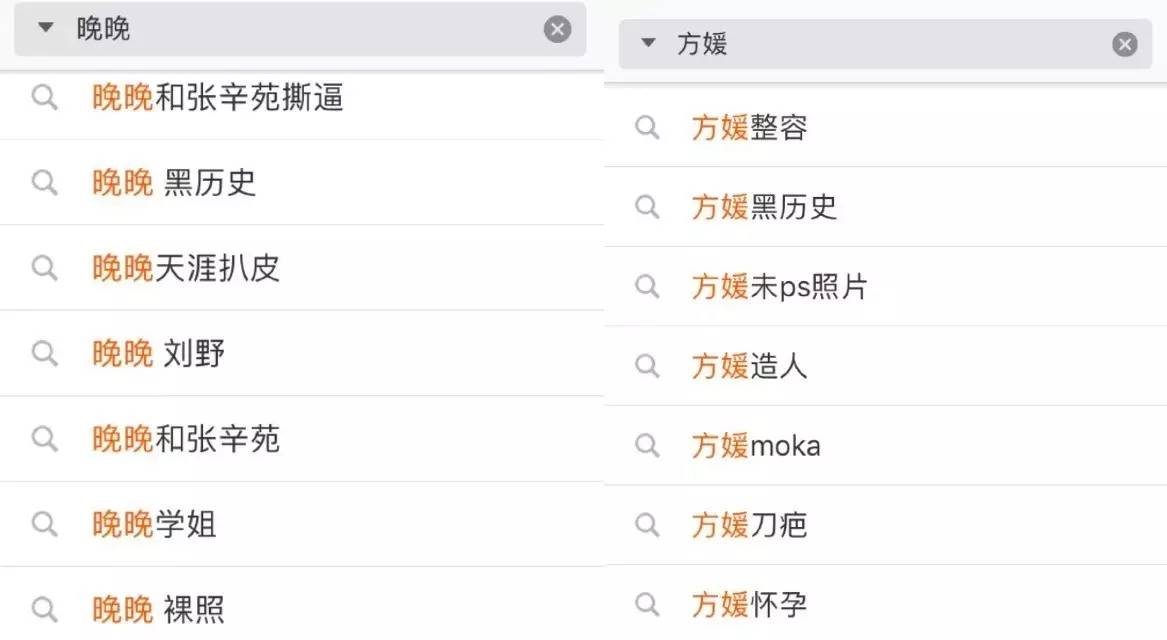Focus the search input containing 方媛
Screen dimensions: 1167x640
click(880, 44)
